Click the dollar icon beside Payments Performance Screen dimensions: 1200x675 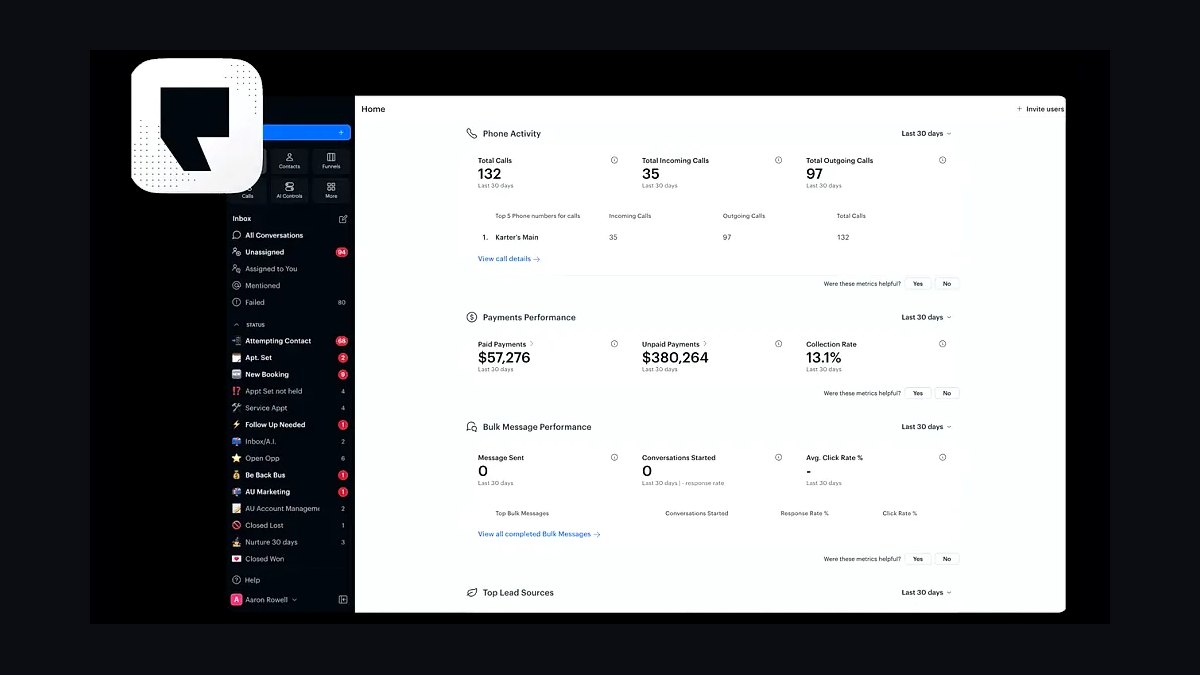click(x=472, y=317)
